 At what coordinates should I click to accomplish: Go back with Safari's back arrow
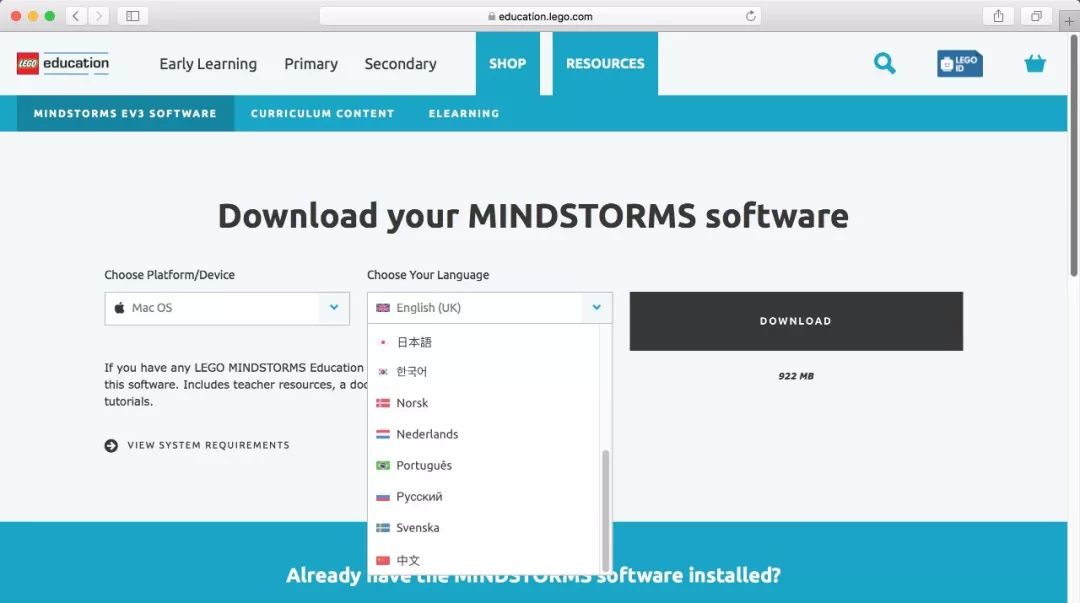point(76,16)
